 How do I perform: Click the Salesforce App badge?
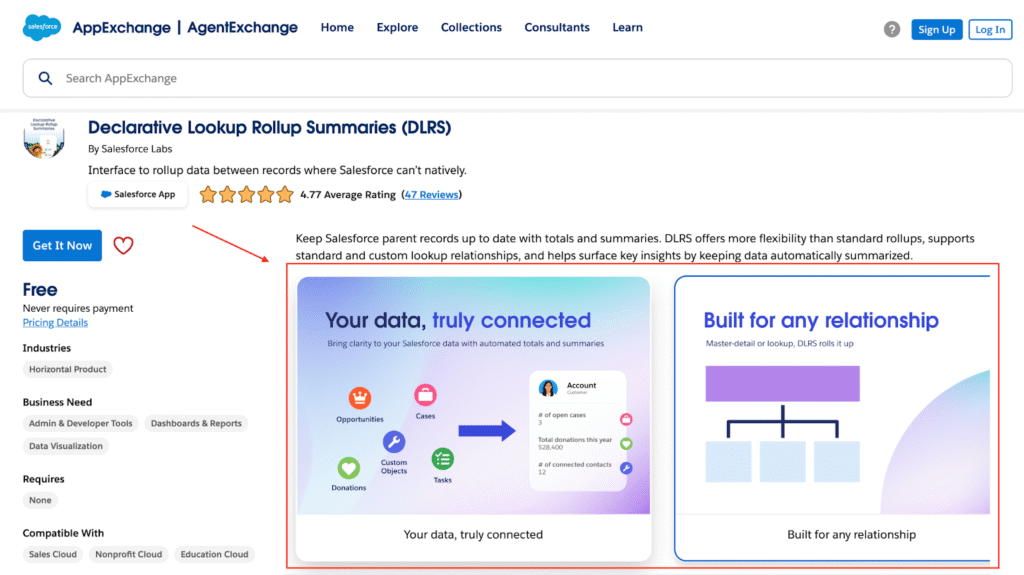click(x=138, y=195)
